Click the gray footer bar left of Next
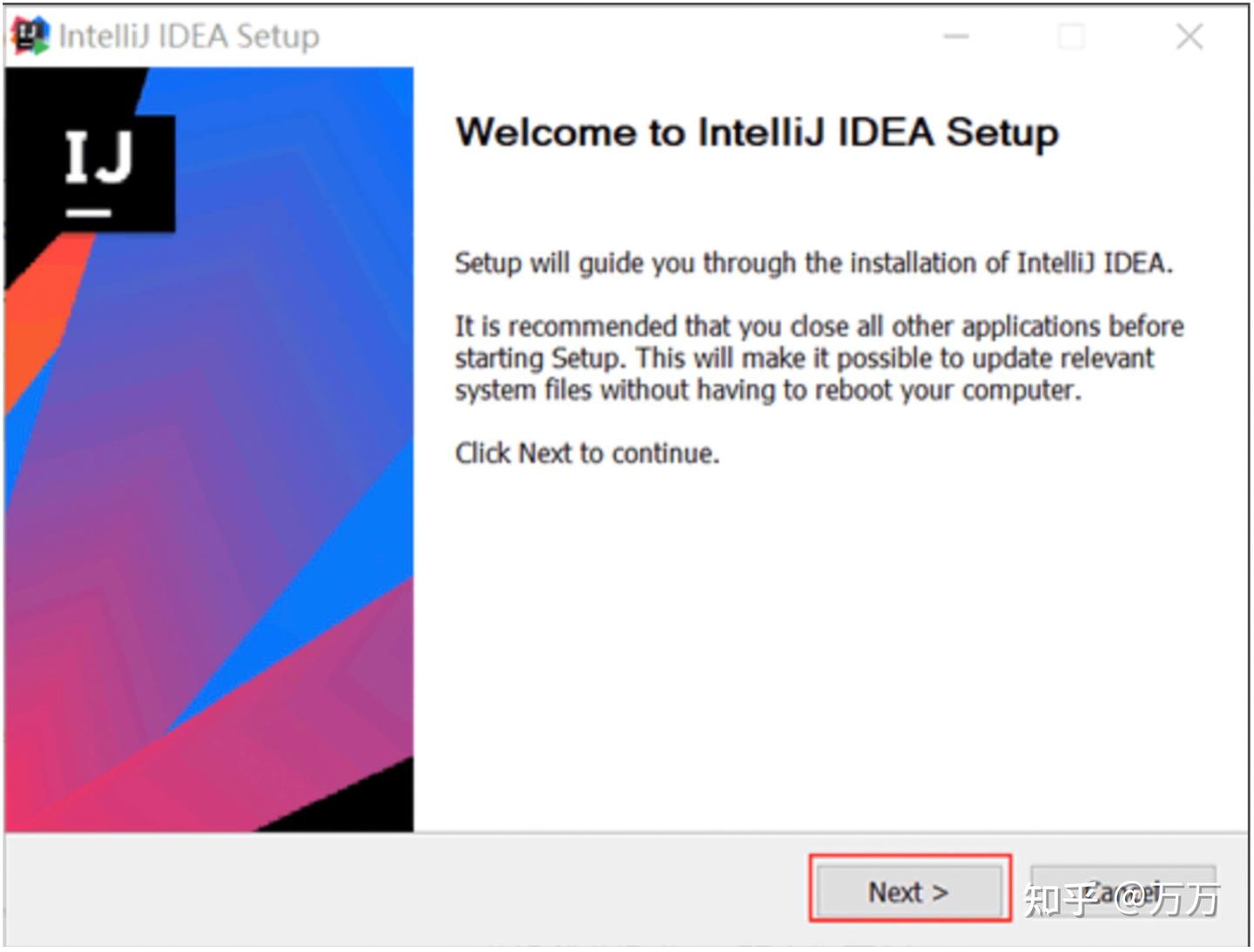The image size is (1254, 952). click(x=405, y=890)
